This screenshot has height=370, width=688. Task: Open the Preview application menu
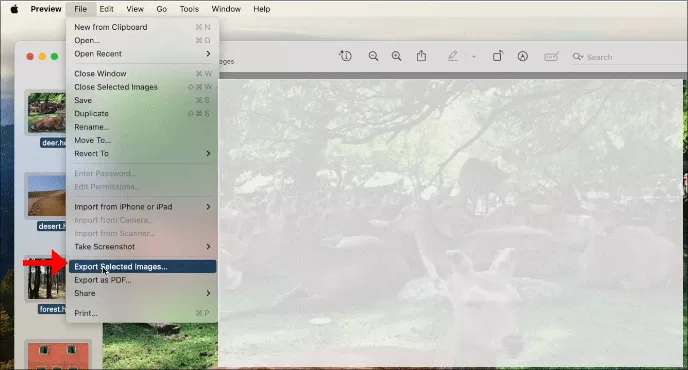[x=46, y=9]
